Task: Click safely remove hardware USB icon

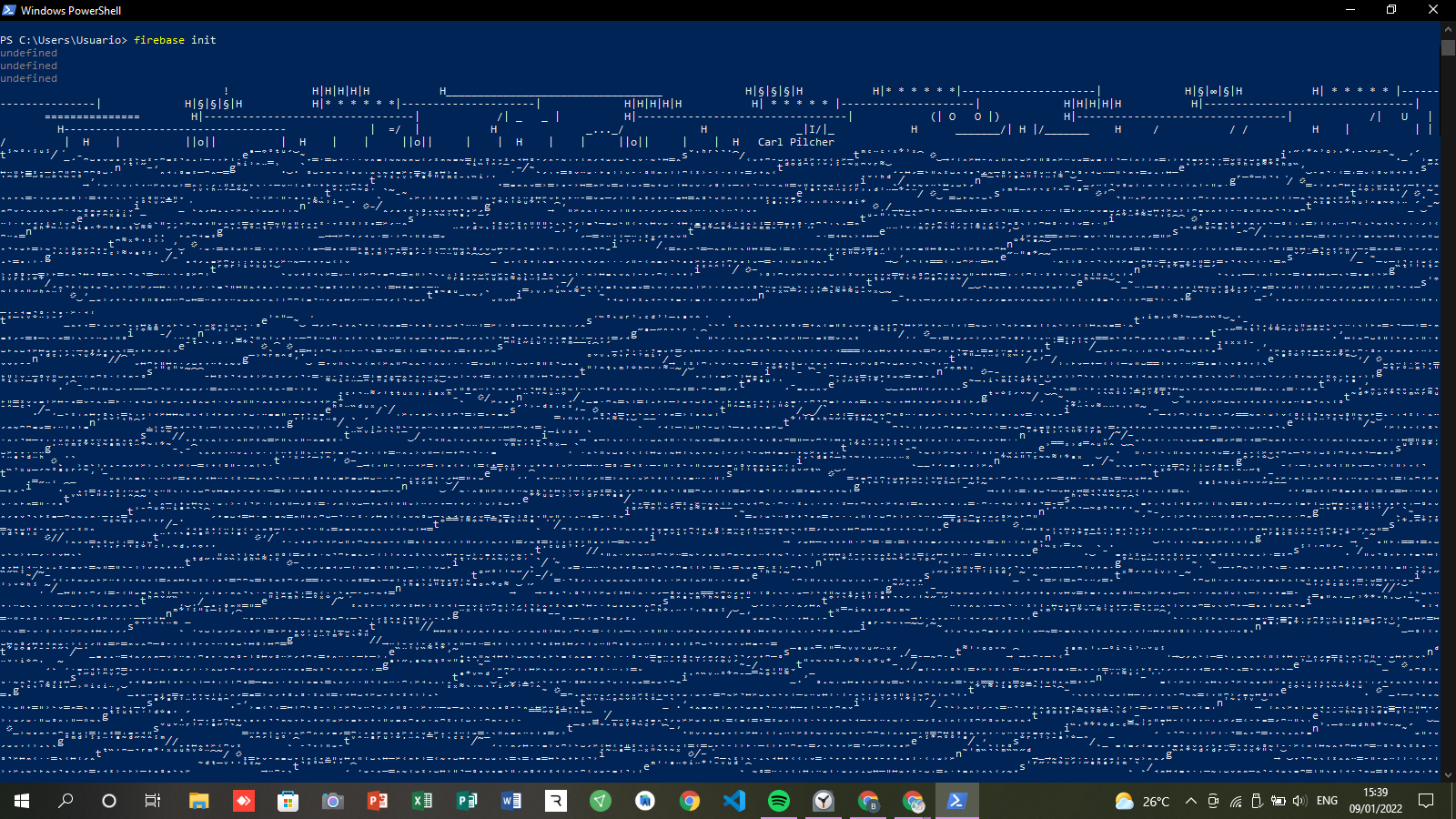Action: [x=1257, y=801]
